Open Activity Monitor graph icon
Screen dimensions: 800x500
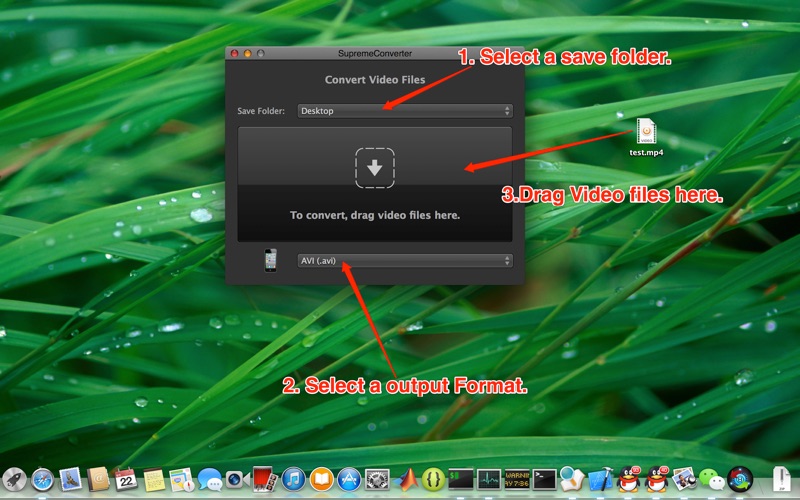(x=489, y=480)
